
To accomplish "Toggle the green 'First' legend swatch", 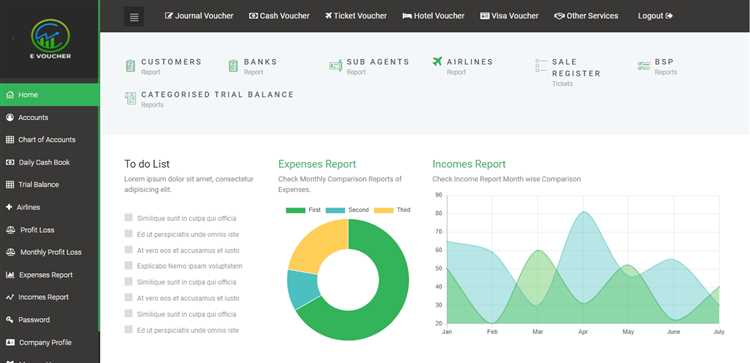I will (x=295, y=210).
